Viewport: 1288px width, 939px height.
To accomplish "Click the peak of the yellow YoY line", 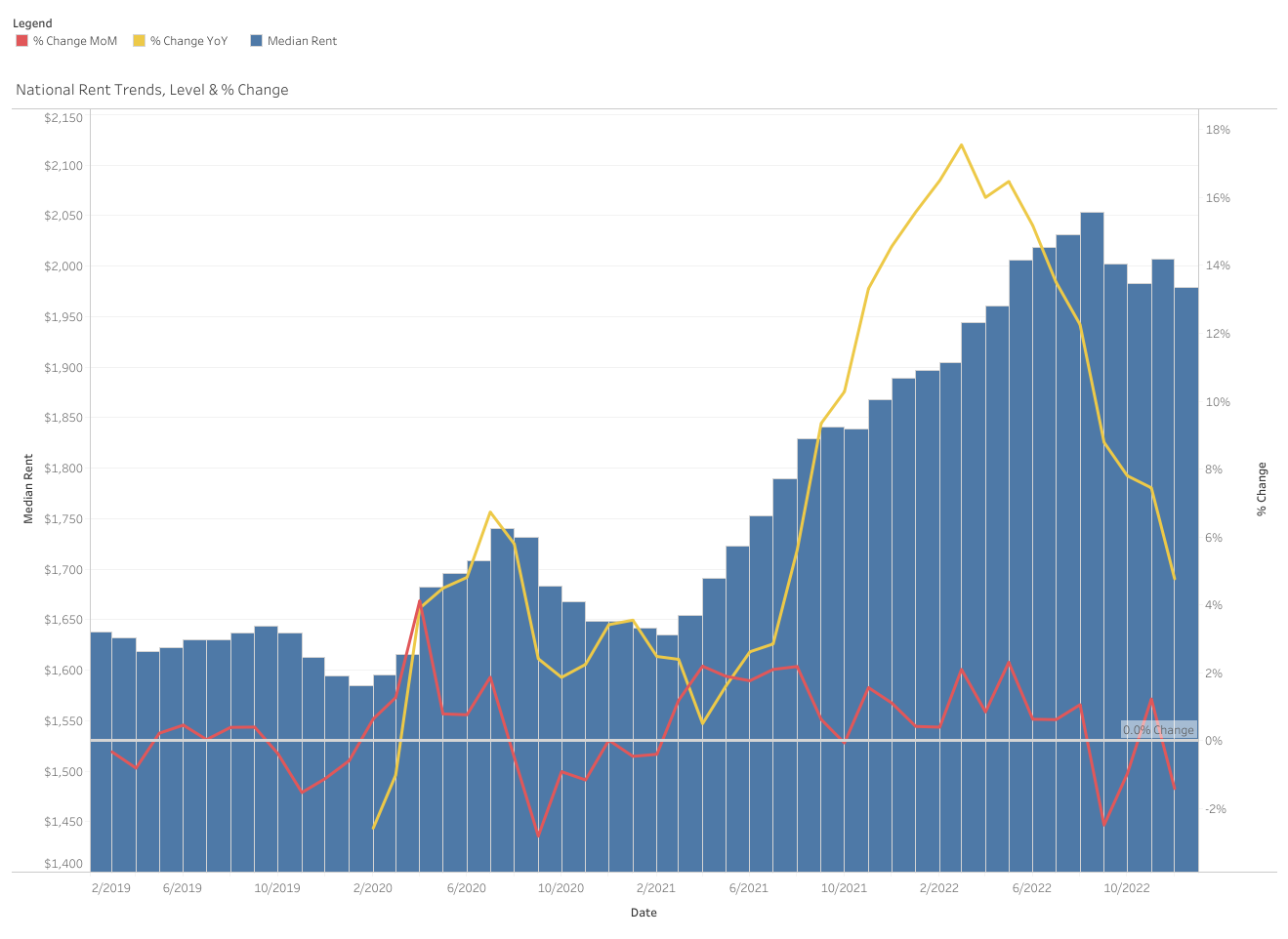I will point(961,145).
